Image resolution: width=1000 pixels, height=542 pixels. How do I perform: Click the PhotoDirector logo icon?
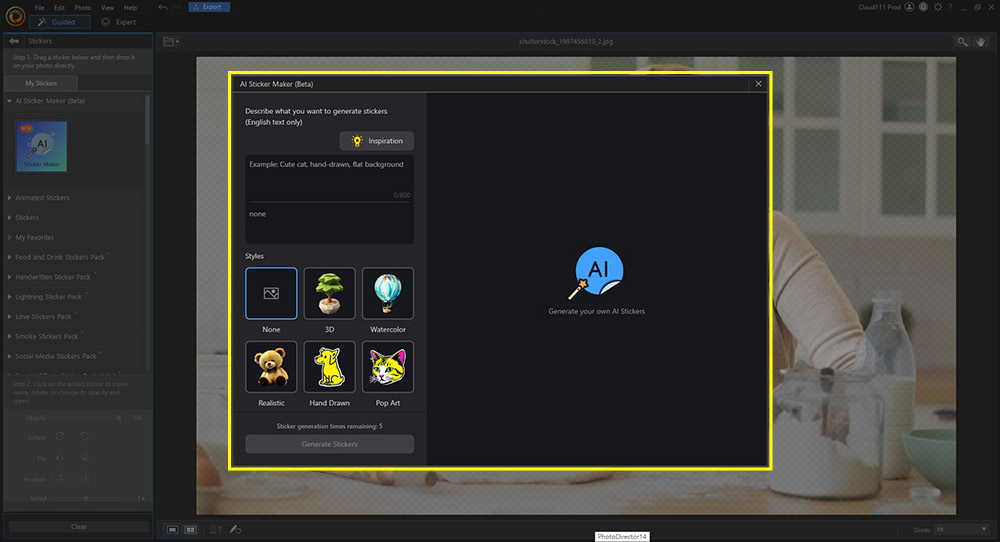click(15, 15)
